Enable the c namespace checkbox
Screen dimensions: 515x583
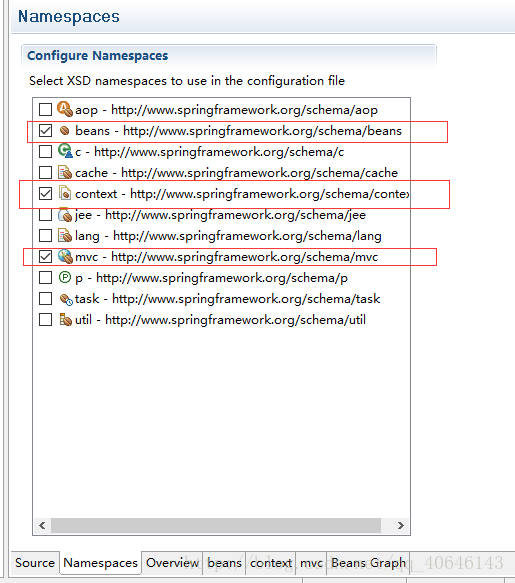point(45,151)
